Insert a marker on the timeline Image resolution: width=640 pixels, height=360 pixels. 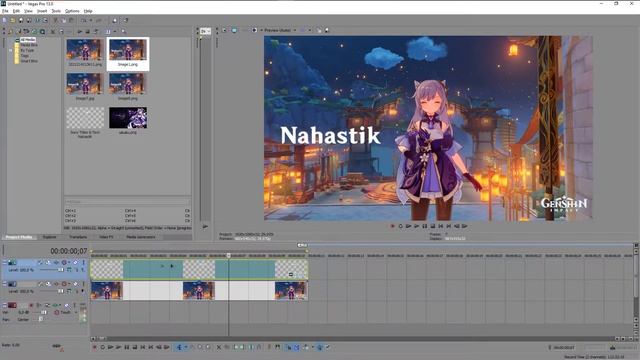(269, 347)
